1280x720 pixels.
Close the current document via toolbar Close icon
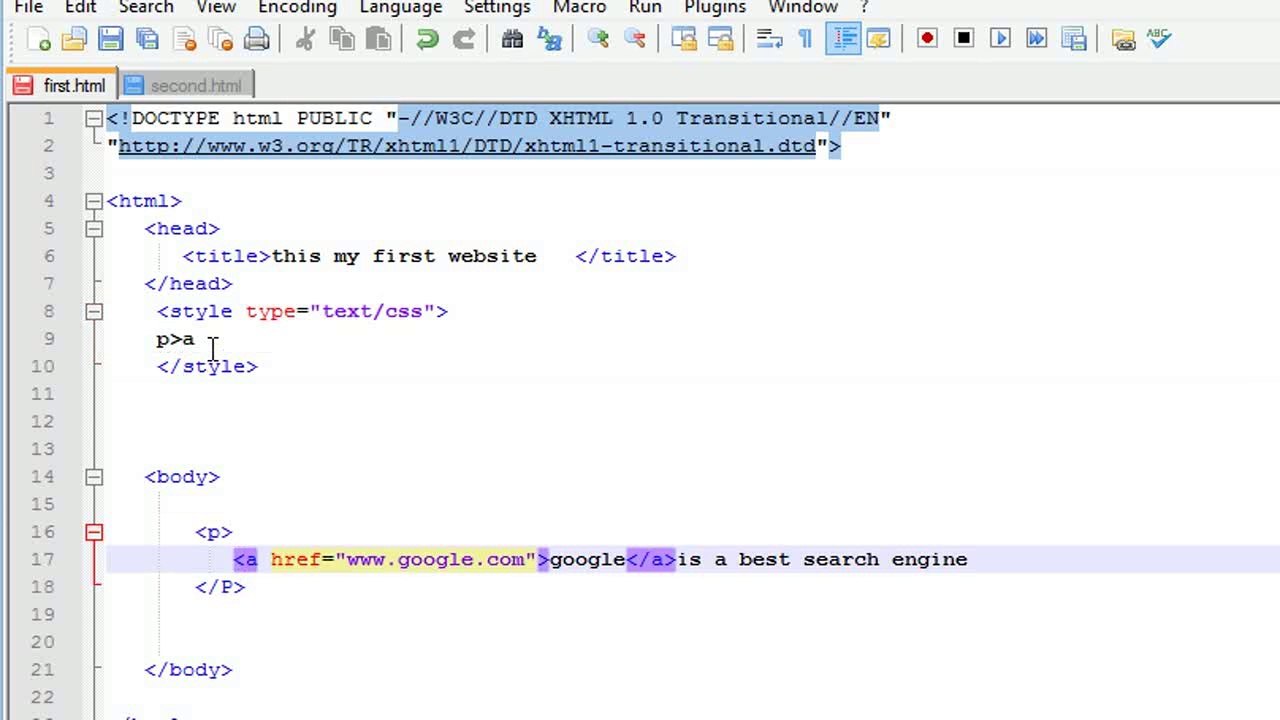point(184,39)
